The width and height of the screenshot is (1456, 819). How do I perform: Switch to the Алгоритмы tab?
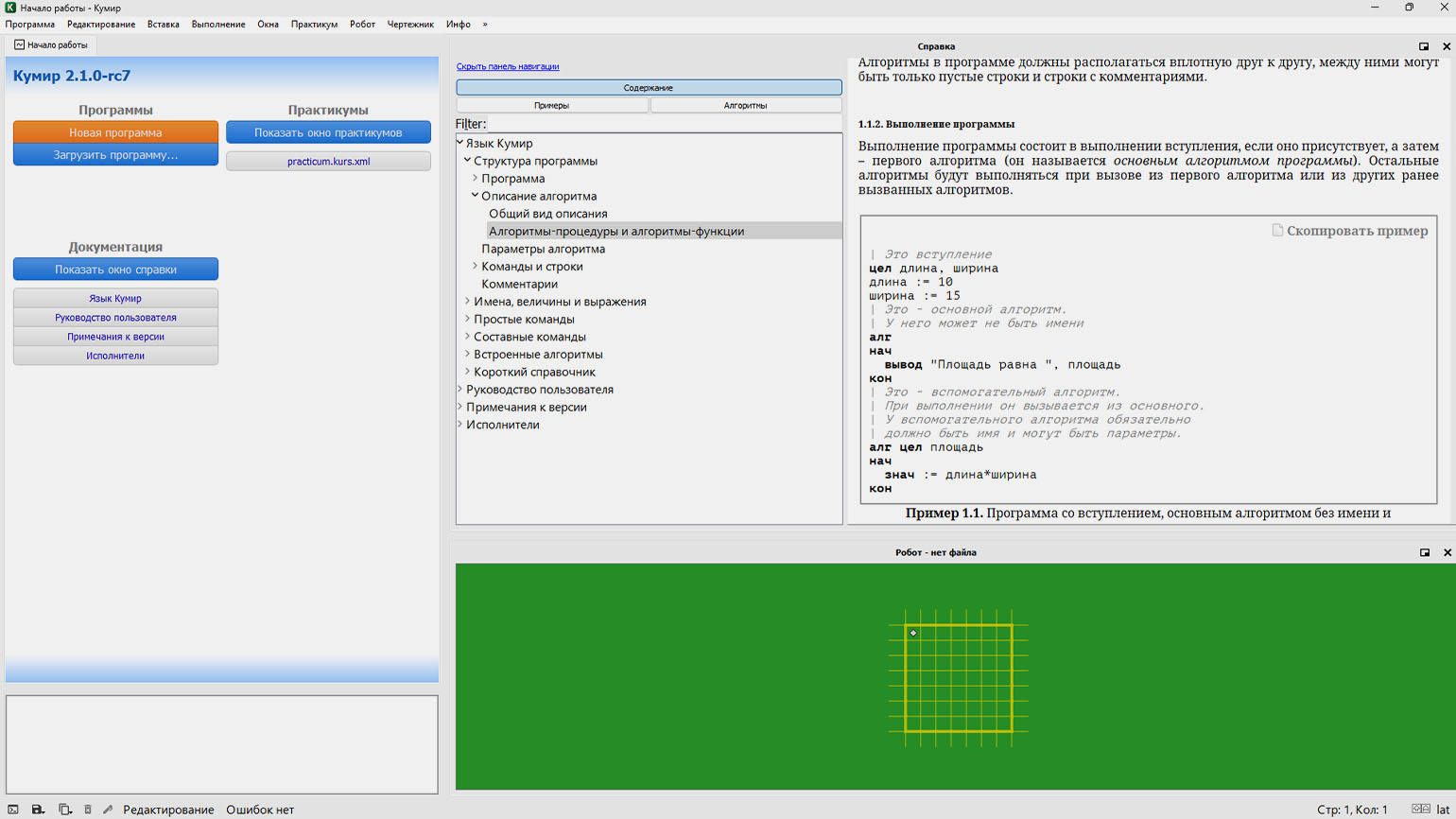click(x=746, y=106)
